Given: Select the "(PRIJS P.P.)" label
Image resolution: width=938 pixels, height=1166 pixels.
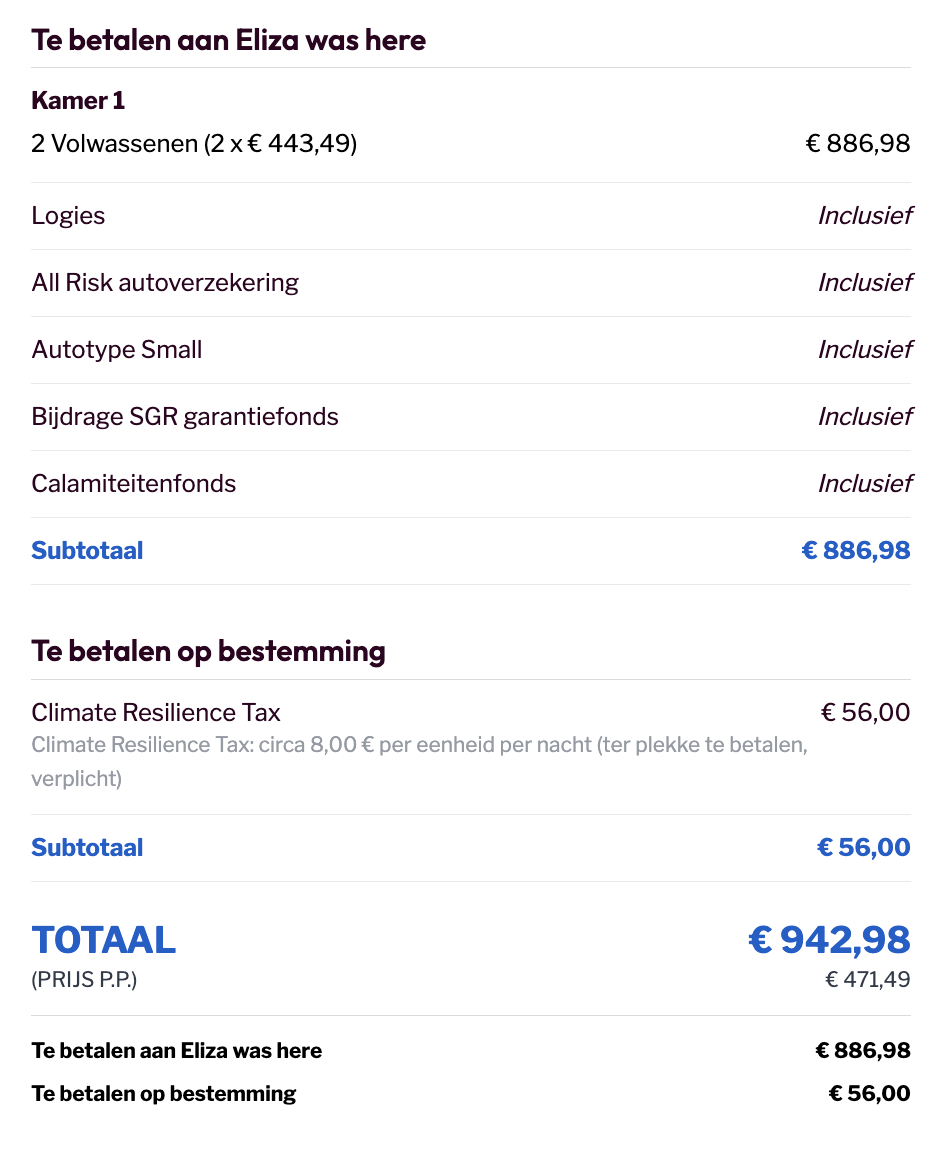Looking at the screenshot, I should click(x=84, y=980).
